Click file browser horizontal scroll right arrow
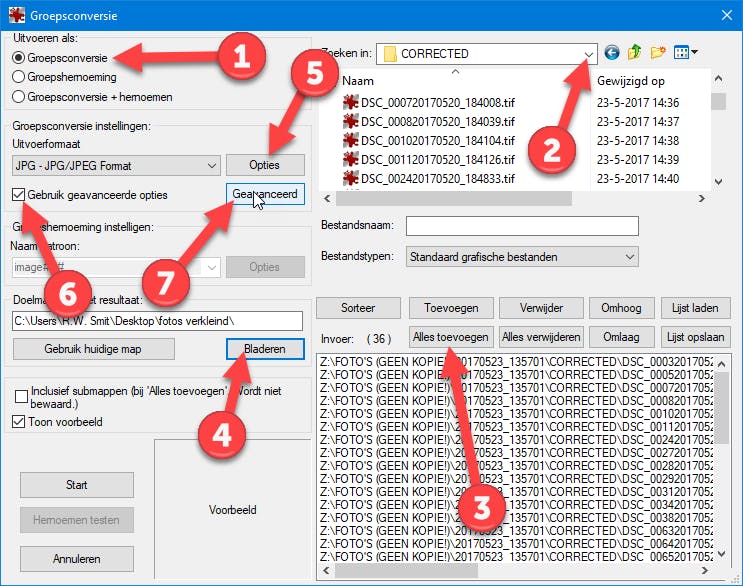Image resolution: width=743 pixels, height=586 pixels. point(702,198)
